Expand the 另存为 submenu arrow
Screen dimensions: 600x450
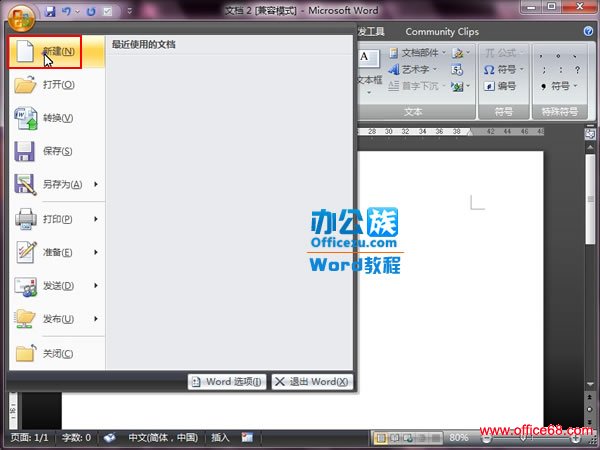pyautogui.click(x=96, y=184)
